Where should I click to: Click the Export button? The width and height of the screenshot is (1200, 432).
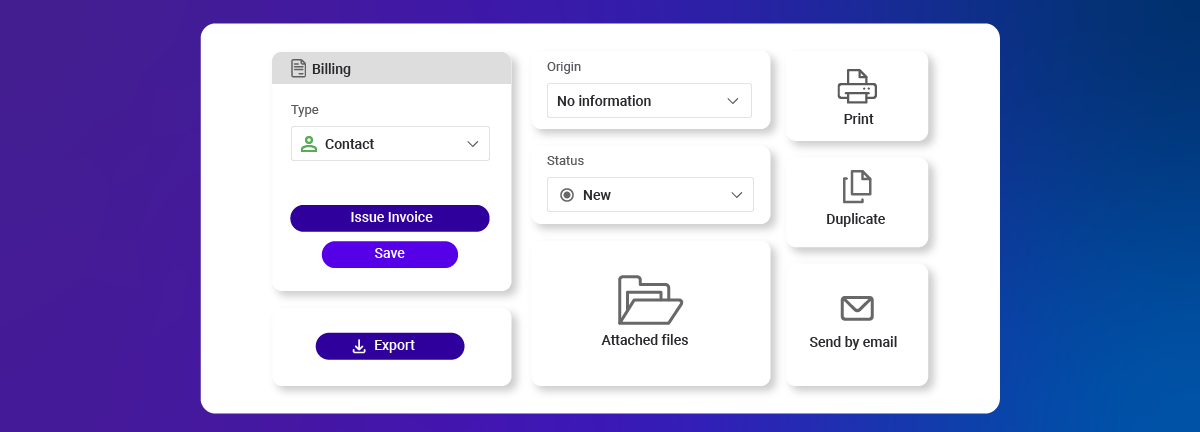pos(390,346)
